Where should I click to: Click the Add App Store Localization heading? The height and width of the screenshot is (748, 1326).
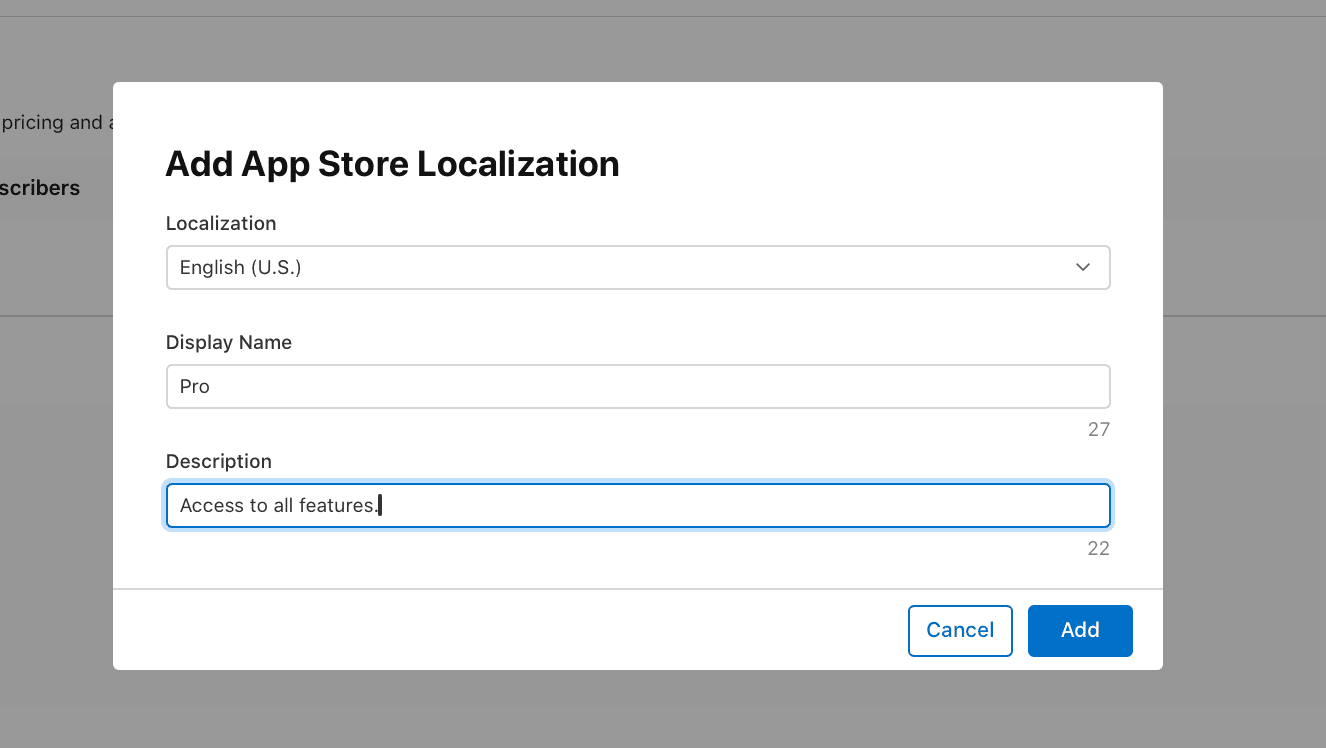pyautogui.click(x=392, y=164)
